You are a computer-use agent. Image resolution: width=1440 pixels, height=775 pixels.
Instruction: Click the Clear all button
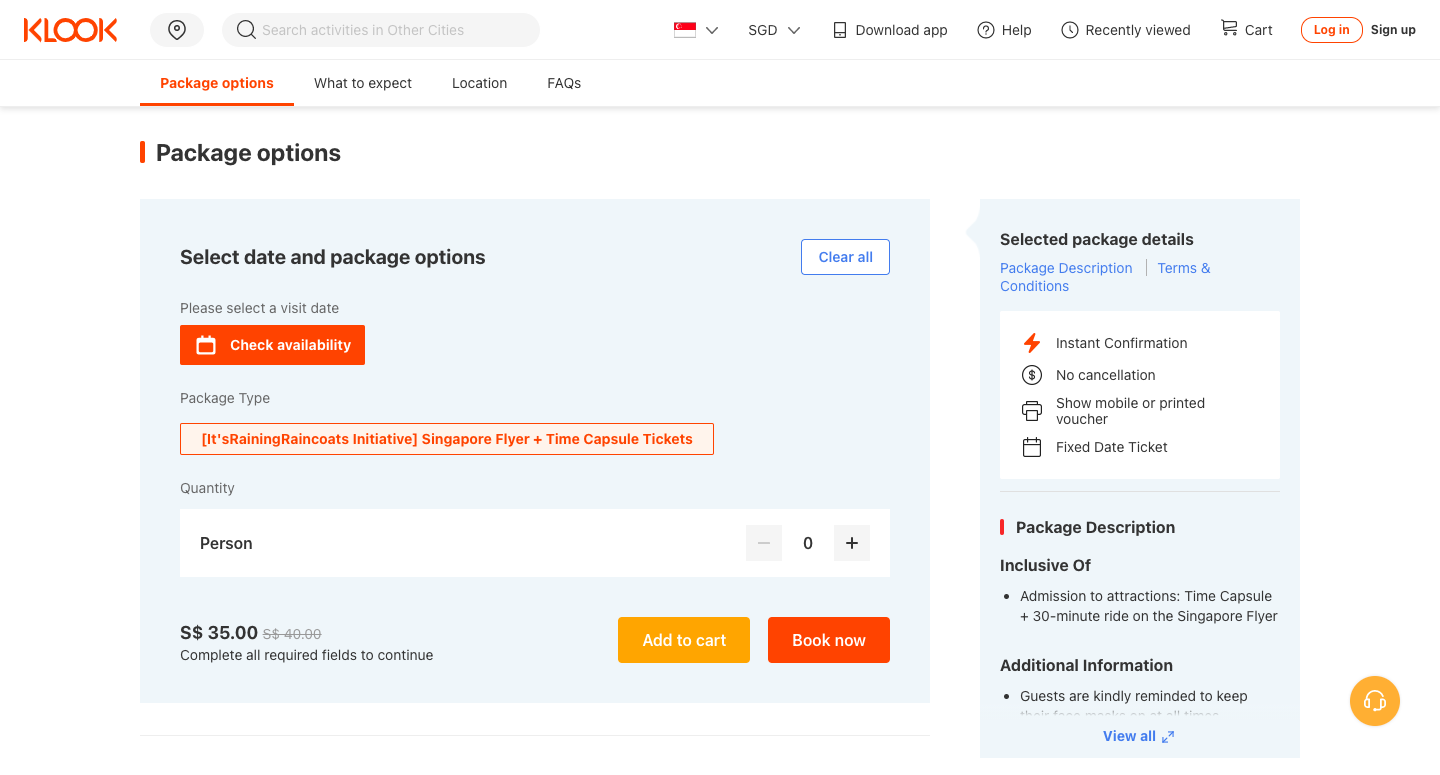click(845, 257)
